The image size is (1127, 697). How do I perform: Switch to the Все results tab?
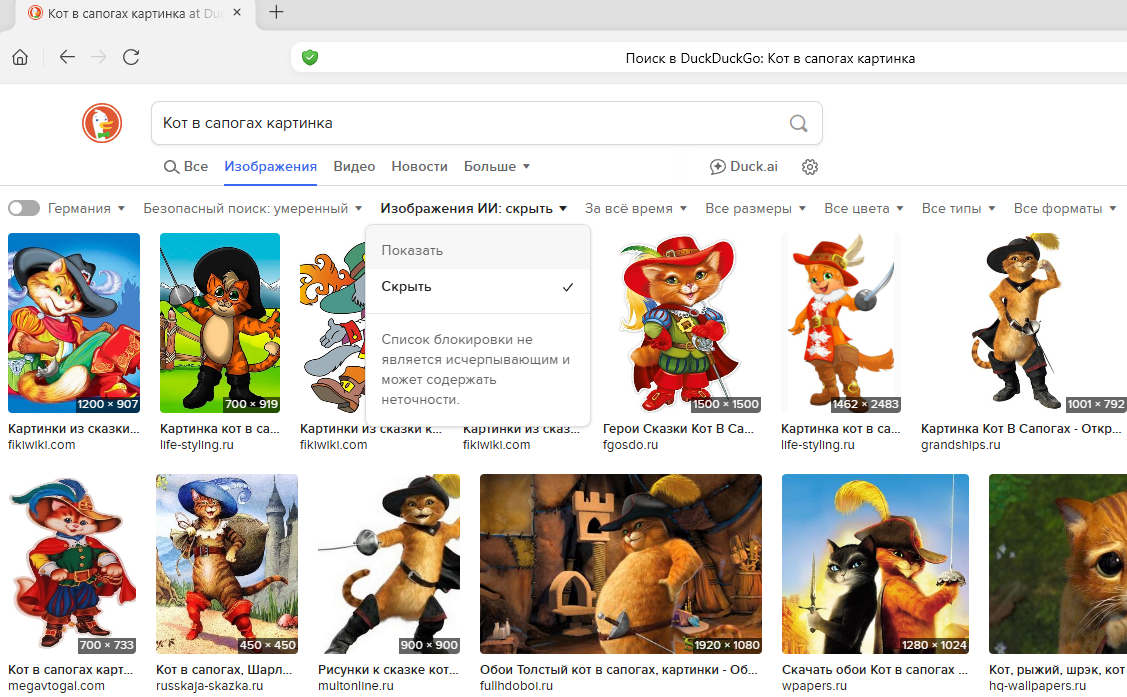coord(186,167)
